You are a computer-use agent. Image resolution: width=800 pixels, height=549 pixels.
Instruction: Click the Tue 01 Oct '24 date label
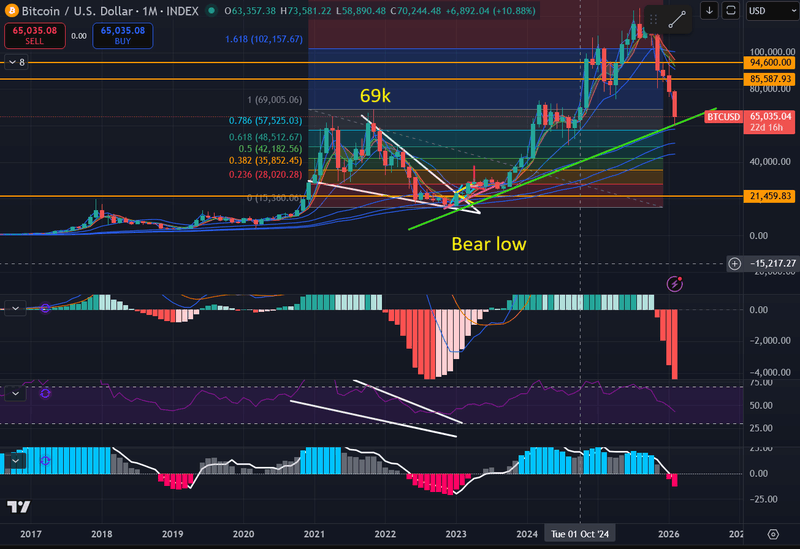pyautogui.click(x=580, y=534)
